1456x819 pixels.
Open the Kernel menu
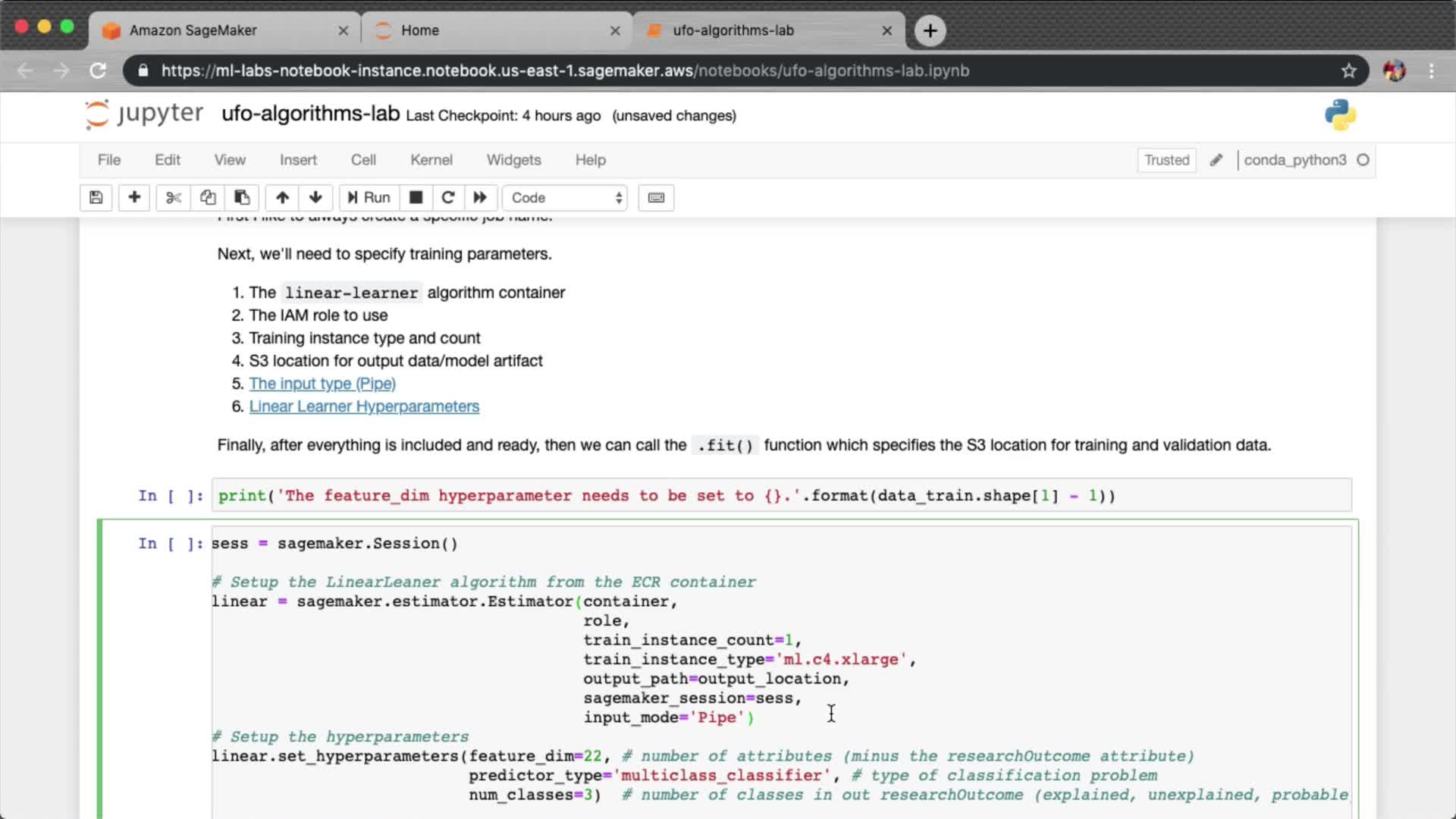(x=431, y=160)
